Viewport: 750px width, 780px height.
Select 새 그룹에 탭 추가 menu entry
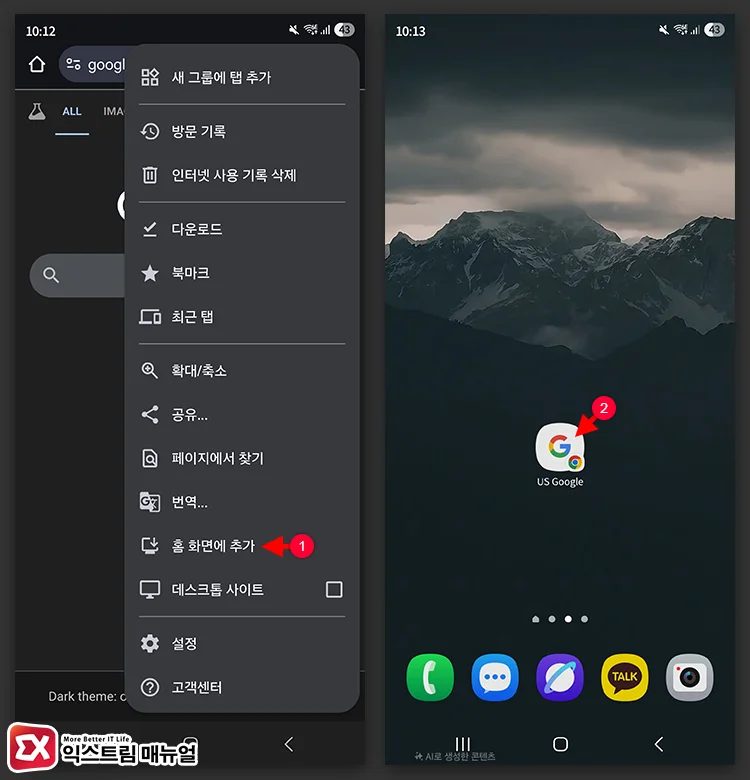[x=242, y=77]
